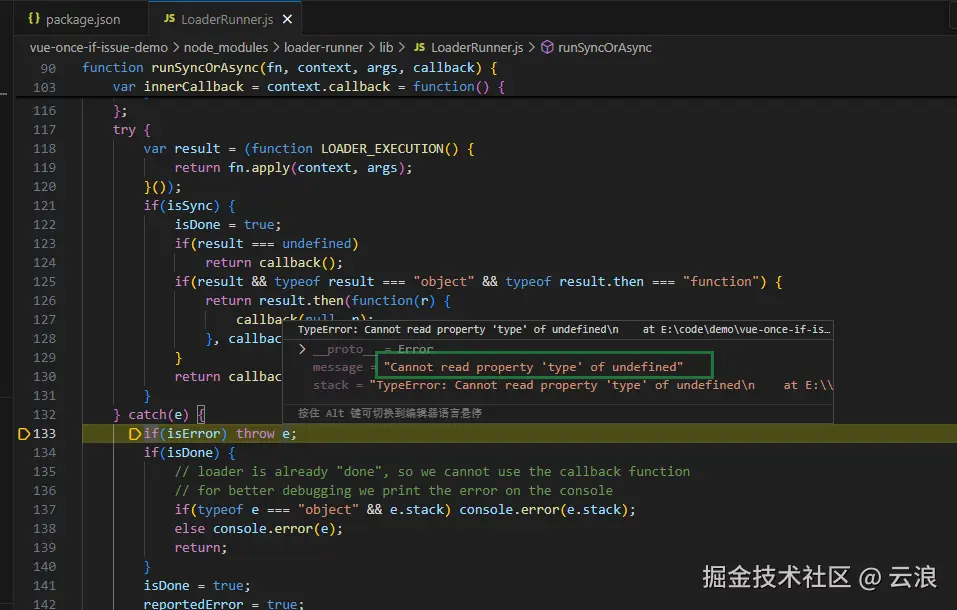
Task: Click the try keyword on line 117
Action: point(124,129)
